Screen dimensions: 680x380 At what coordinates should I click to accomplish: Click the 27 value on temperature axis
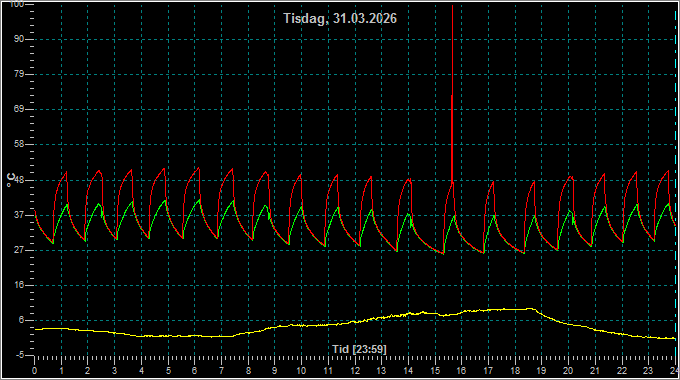click(19, 250)
